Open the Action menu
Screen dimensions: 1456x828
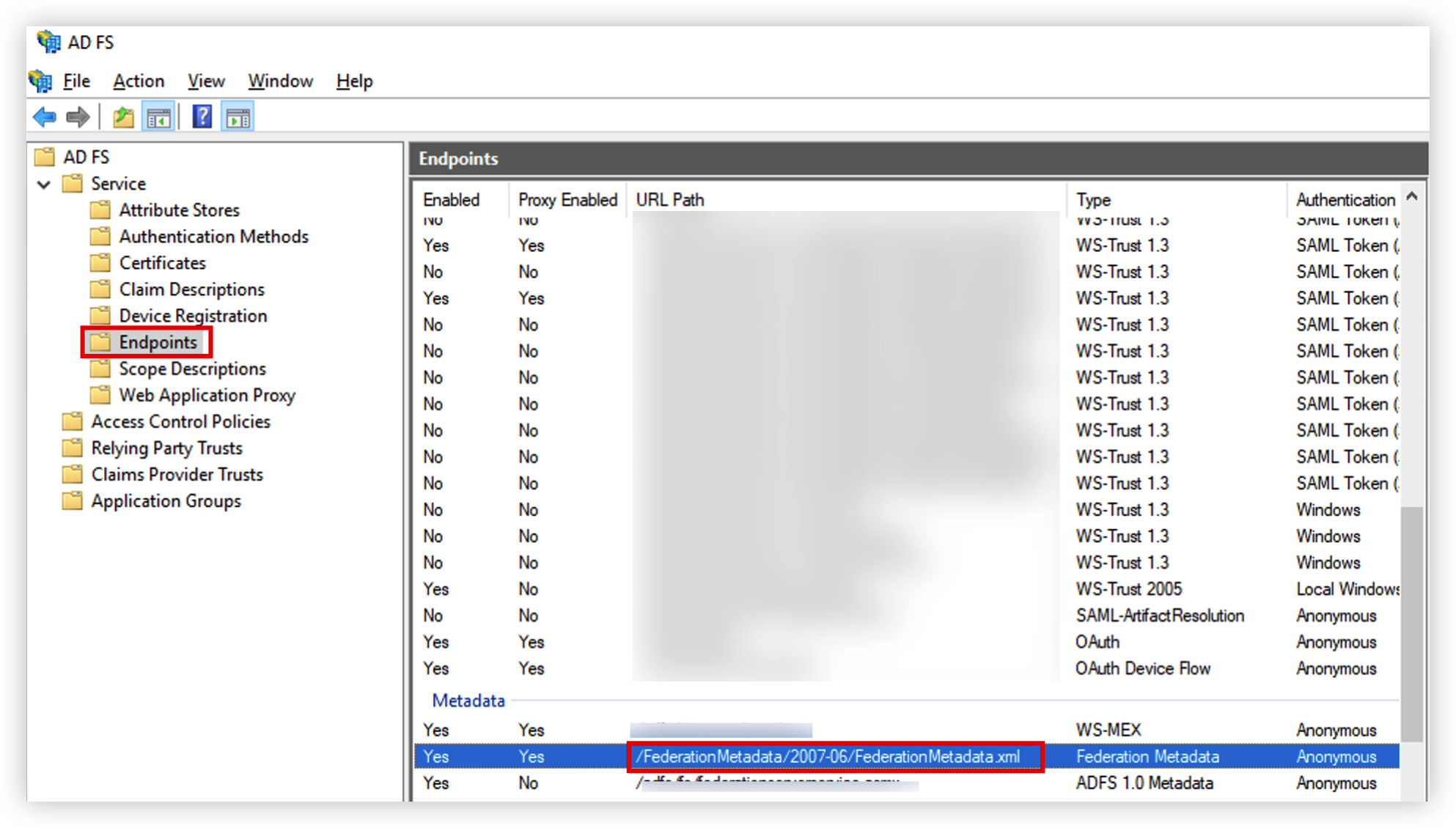(x=139, y=81)
